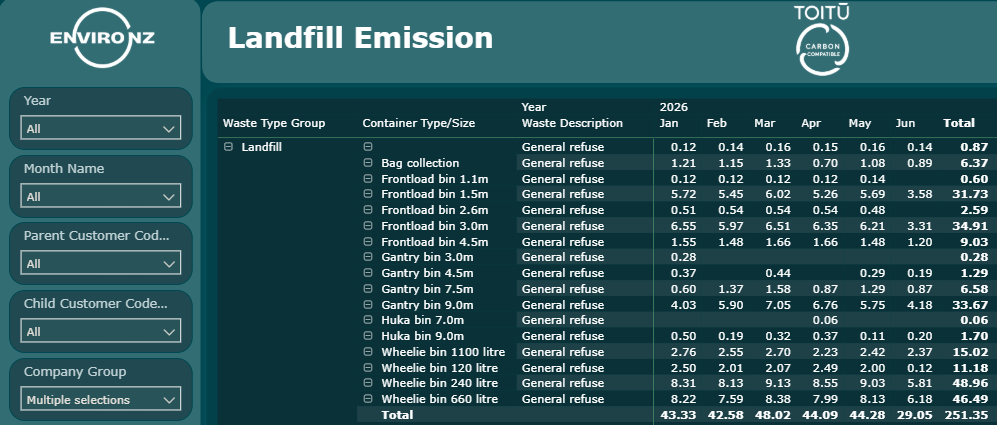The width and height of the screenshot is (997, 425).
Task: Collapse the Gantry bin 4.5m row
Action: pyautogui.click(x=367, y=273)
